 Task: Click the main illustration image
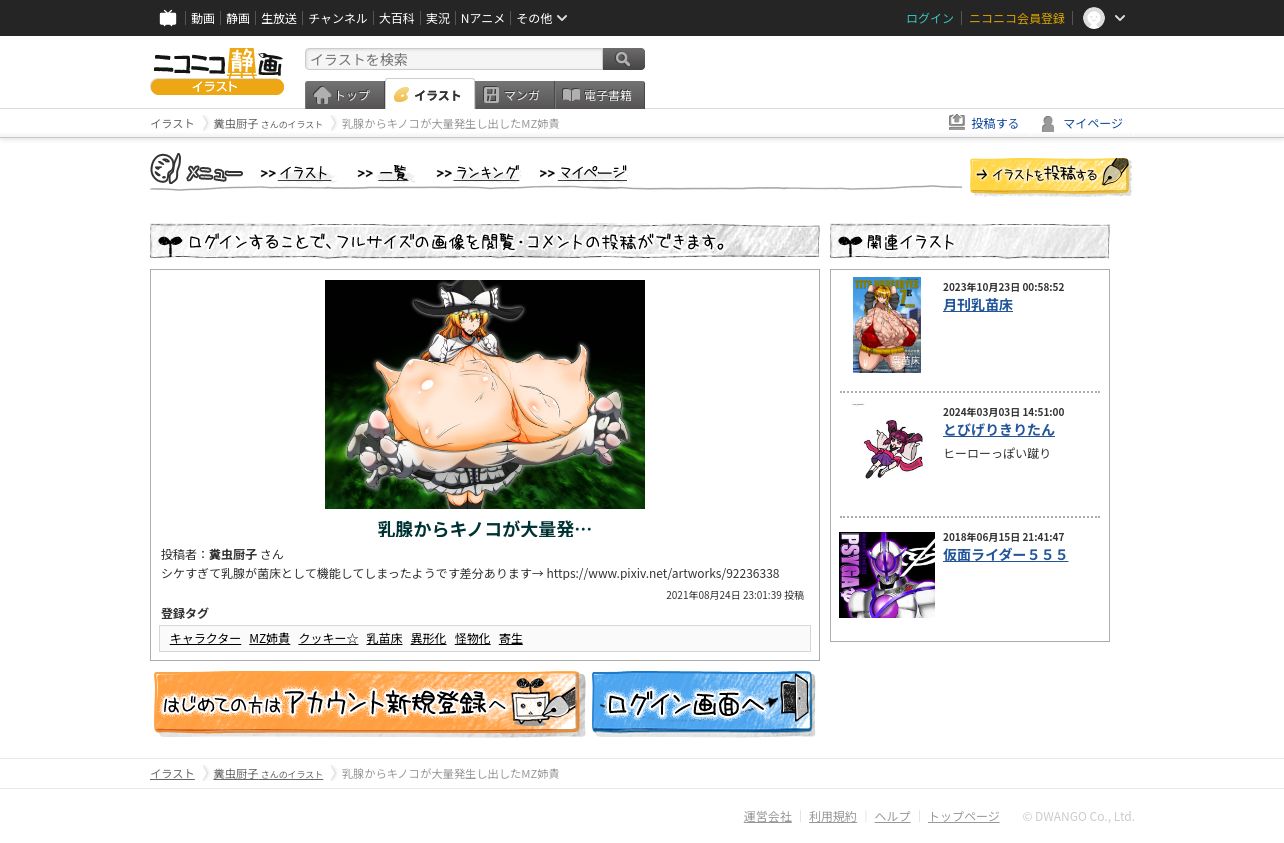(x=485, y=394)
